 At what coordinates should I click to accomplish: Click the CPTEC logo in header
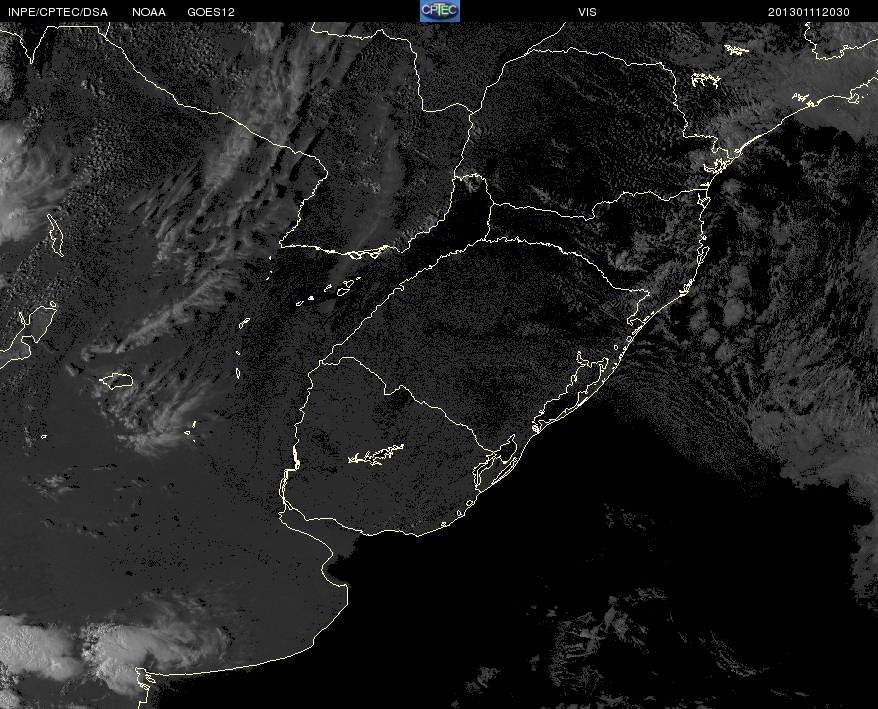439,11
